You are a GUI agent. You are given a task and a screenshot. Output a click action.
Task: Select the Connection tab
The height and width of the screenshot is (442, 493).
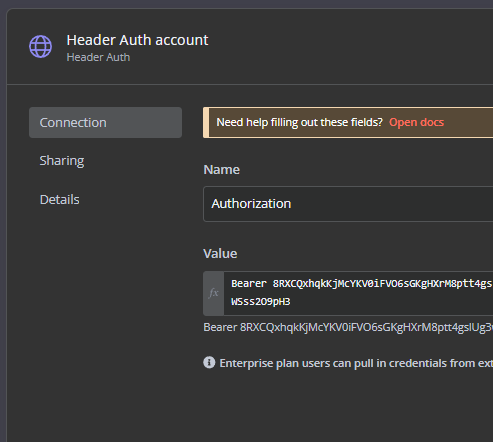[x=105, y=122]
